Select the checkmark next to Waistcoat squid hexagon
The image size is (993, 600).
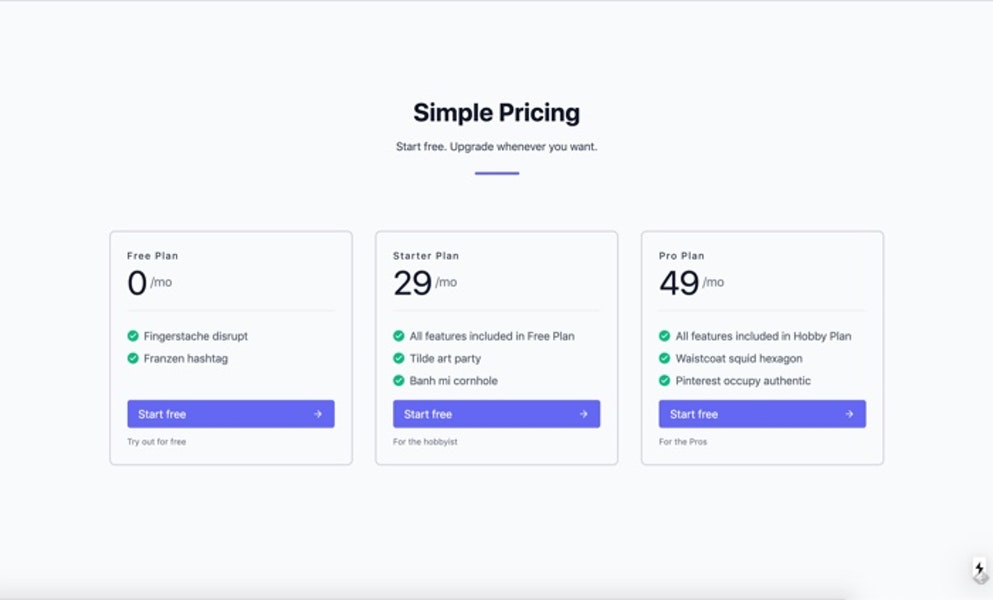[x=663, y=358]
